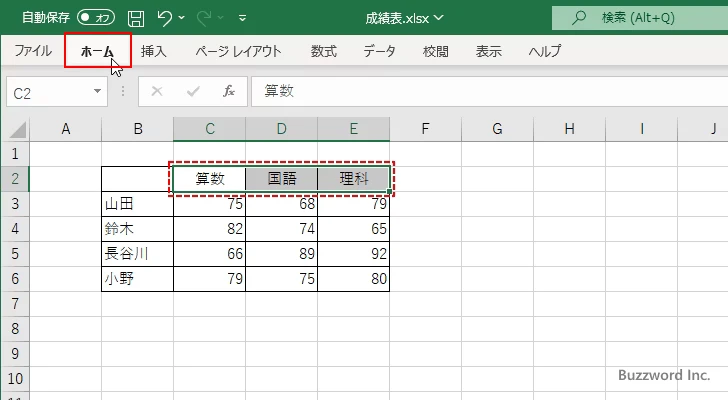This screenshot has width=728, height=400.
Task: Open the ヘルプ (Help) tab
Action: coord(545,51)
